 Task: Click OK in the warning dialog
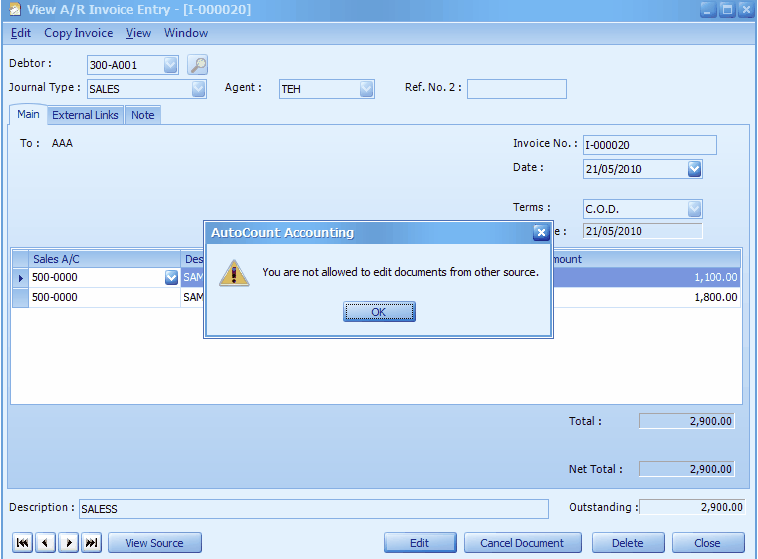click(x=379, y=312)
